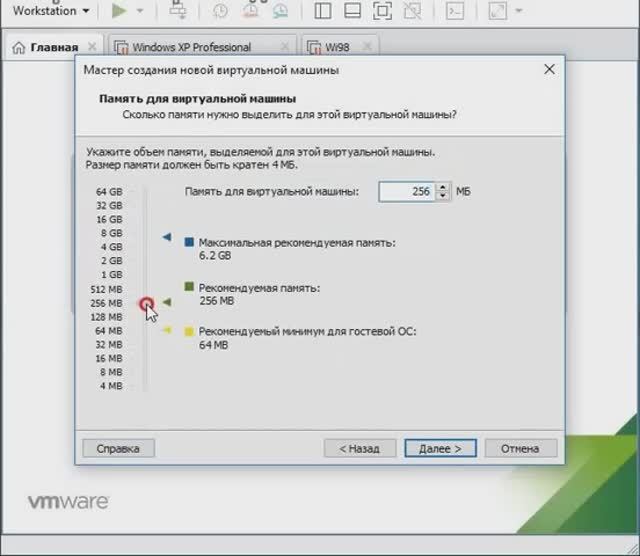Click the 6.2 GB maximum memory value
The width and height of the screenshot is (640, 556).
pos(215,256)
